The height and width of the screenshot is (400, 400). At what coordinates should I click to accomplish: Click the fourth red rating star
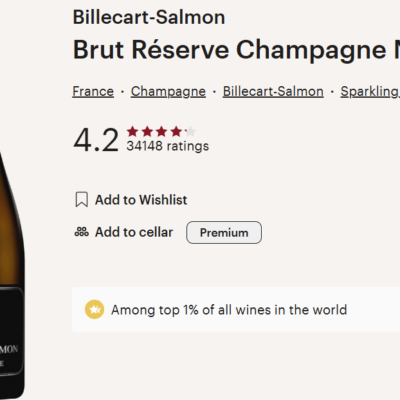click(x=176, y=132)
